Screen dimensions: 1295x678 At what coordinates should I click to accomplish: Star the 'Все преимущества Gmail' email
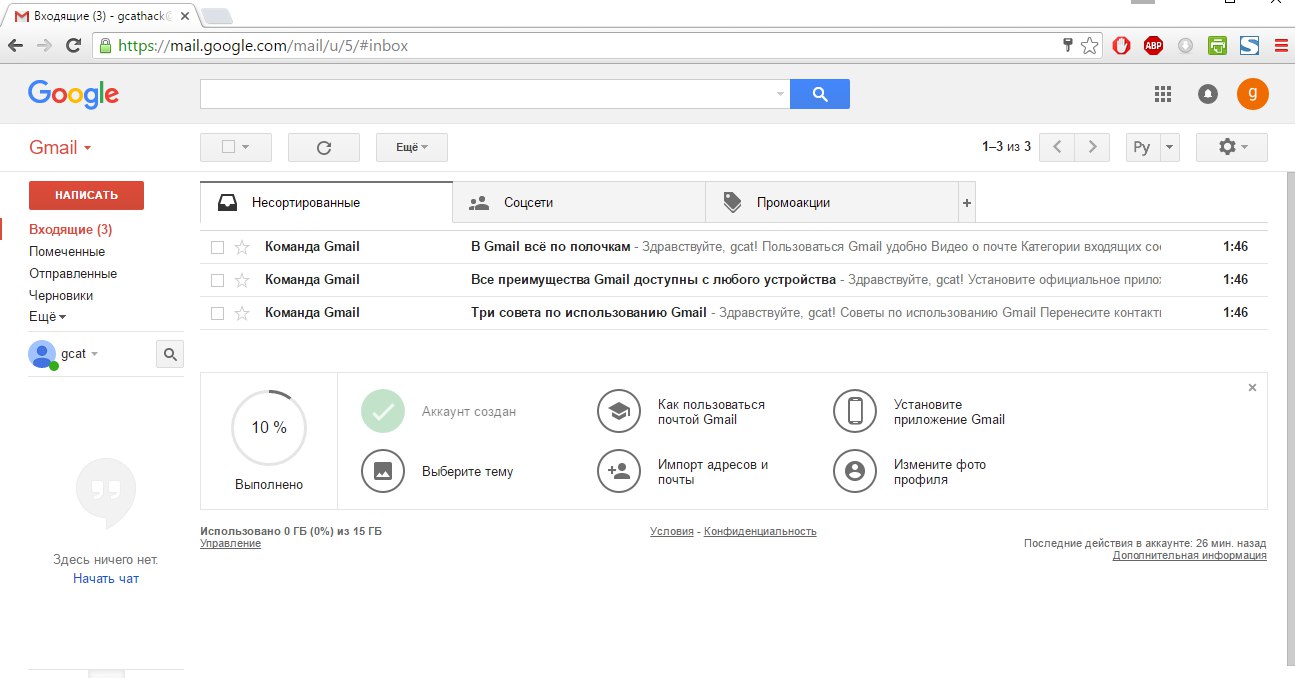241,280
